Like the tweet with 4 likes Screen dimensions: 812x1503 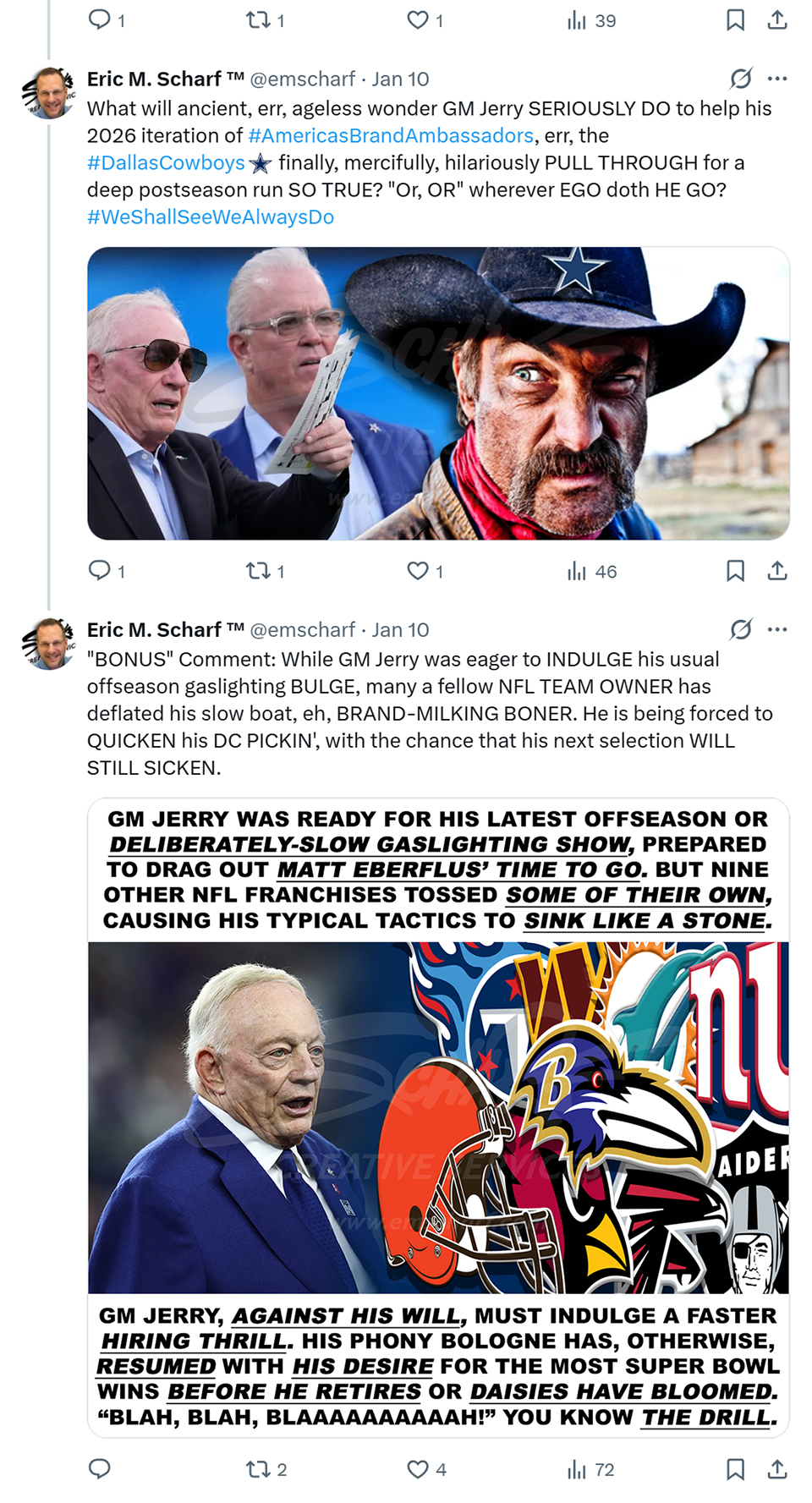418,1469
